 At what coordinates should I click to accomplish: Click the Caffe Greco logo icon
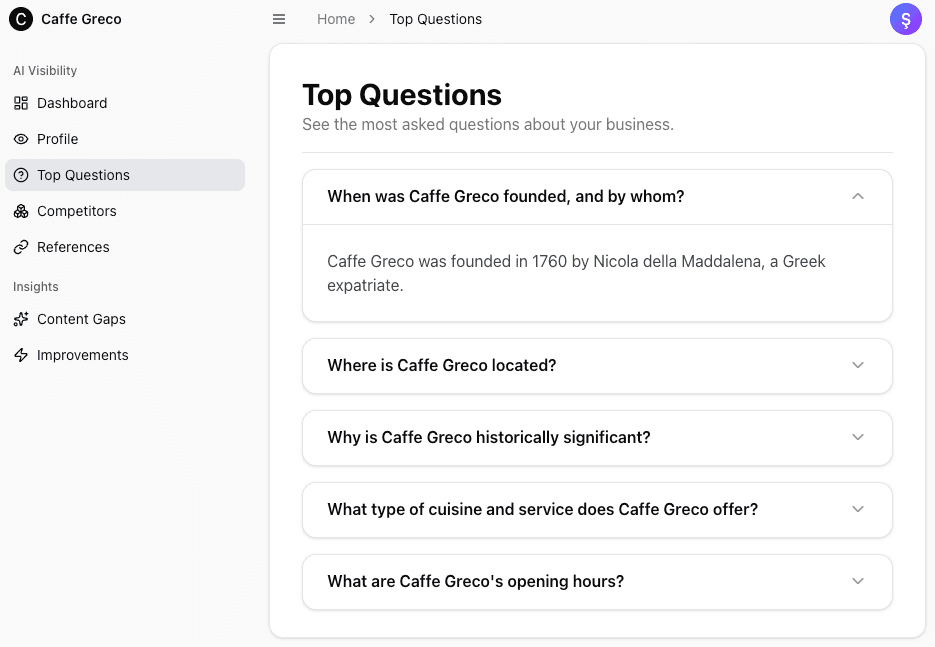point(21,19)
